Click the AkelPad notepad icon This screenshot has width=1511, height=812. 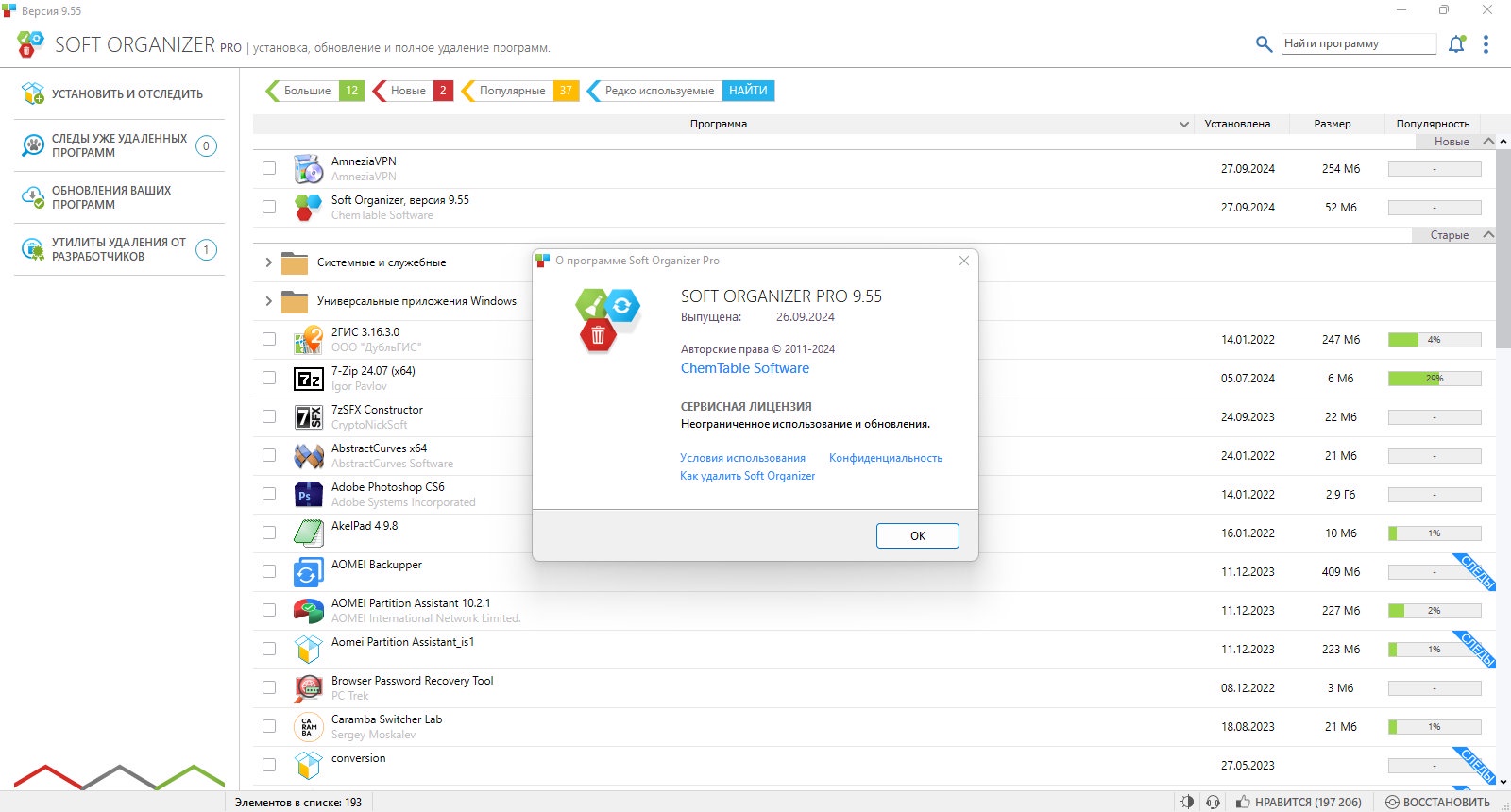pyautogui.click(x=309, y=533)
